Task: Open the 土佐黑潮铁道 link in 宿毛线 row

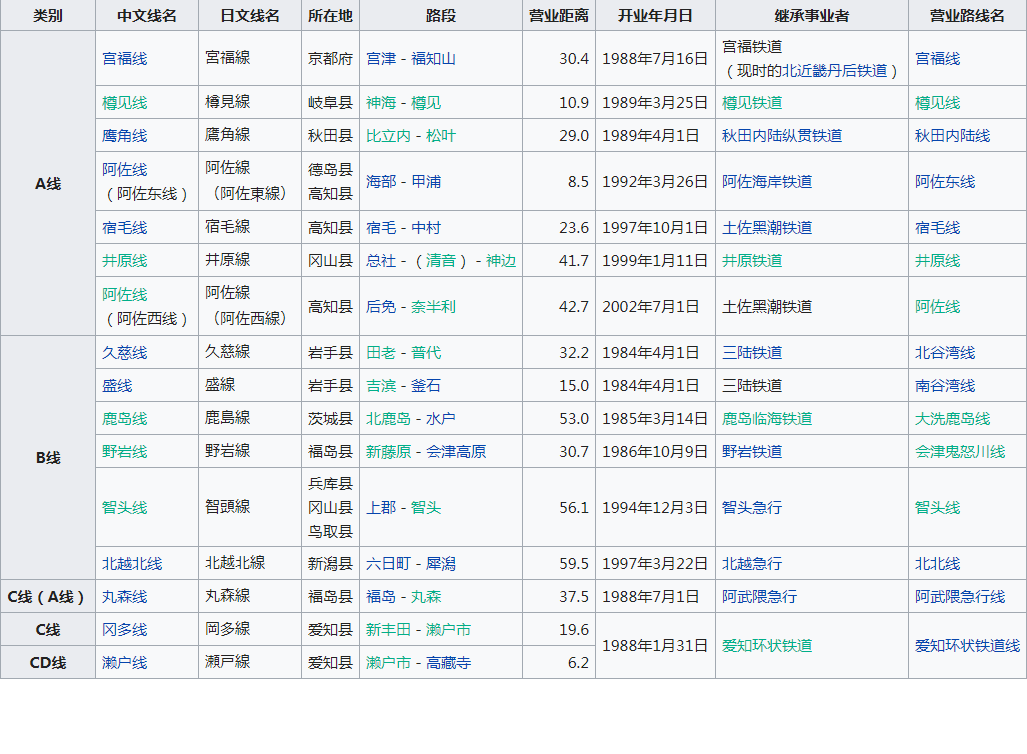Action: pos(767,228)
